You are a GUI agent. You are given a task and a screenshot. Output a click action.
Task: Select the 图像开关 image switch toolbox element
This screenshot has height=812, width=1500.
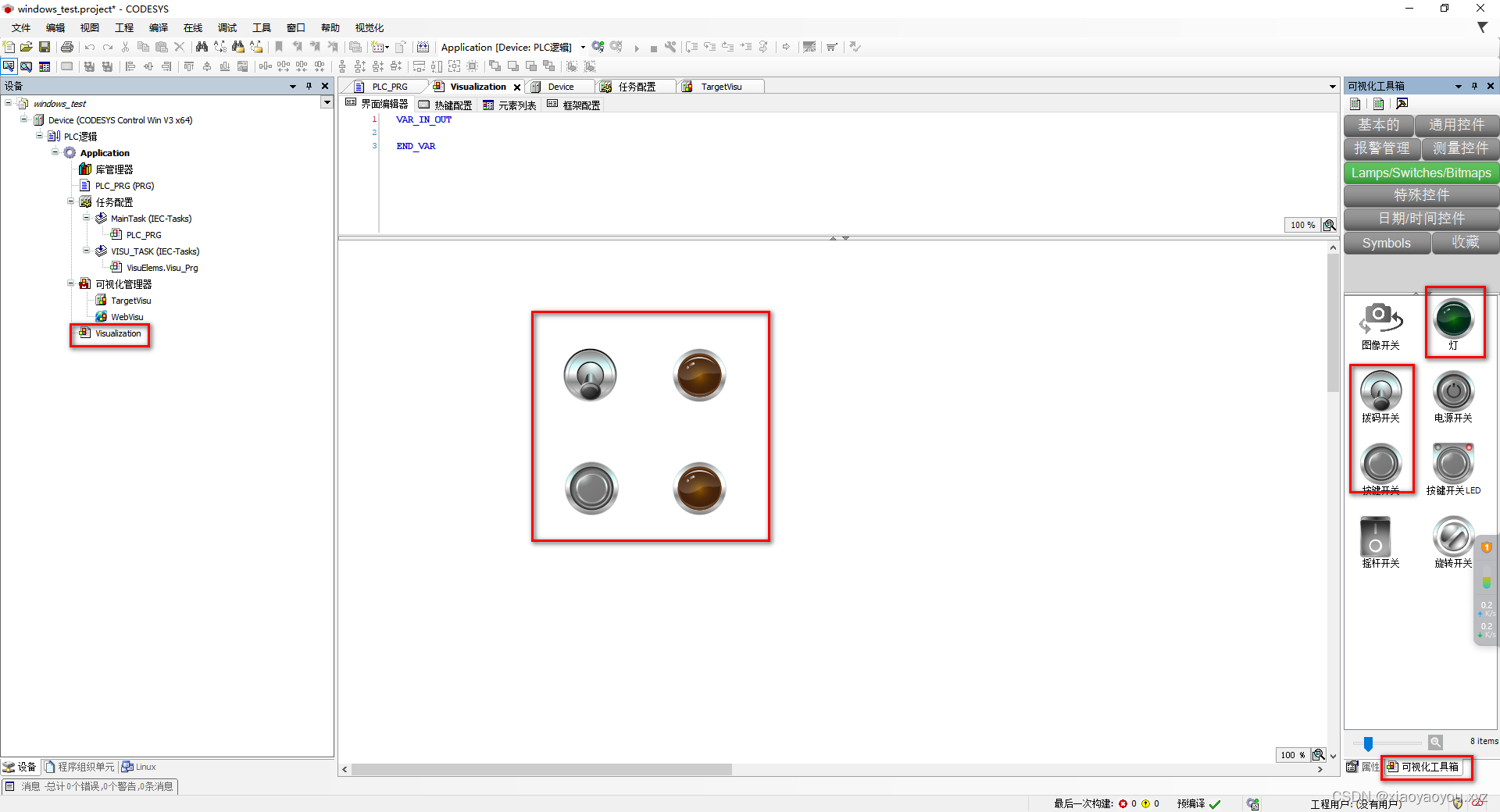[1380, 325]
